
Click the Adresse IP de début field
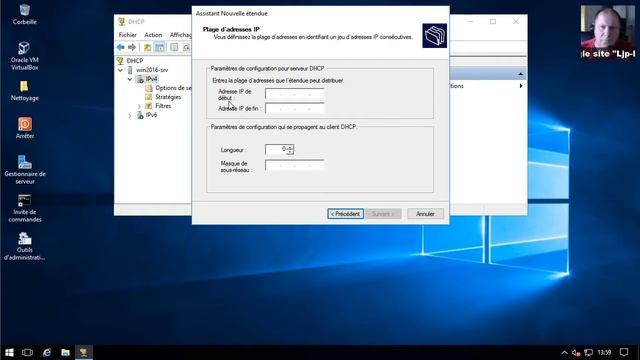pyautogui.click(x=294, y=94)
